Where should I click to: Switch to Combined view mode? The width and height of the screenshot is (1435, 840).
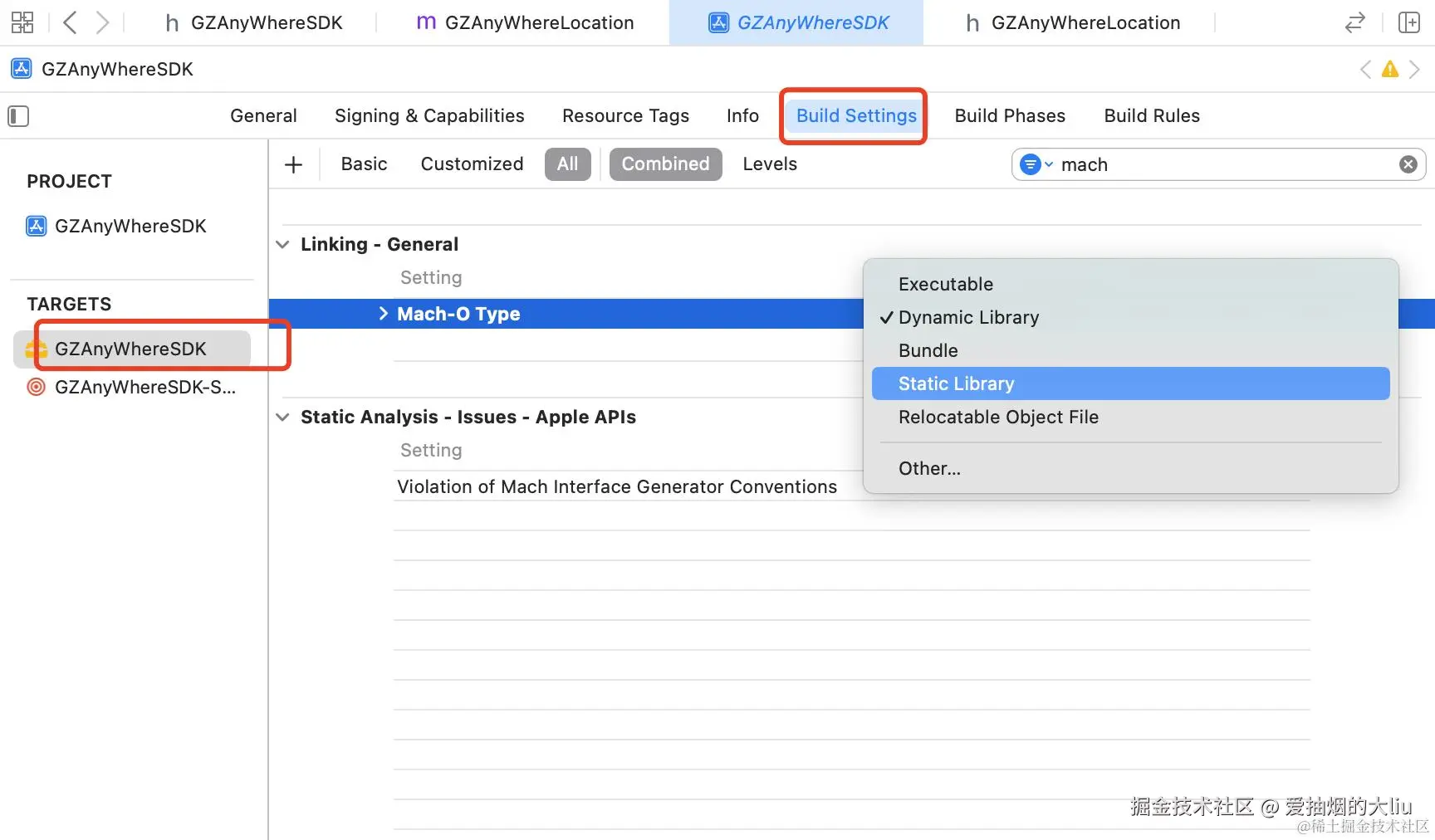click(665, 164)
